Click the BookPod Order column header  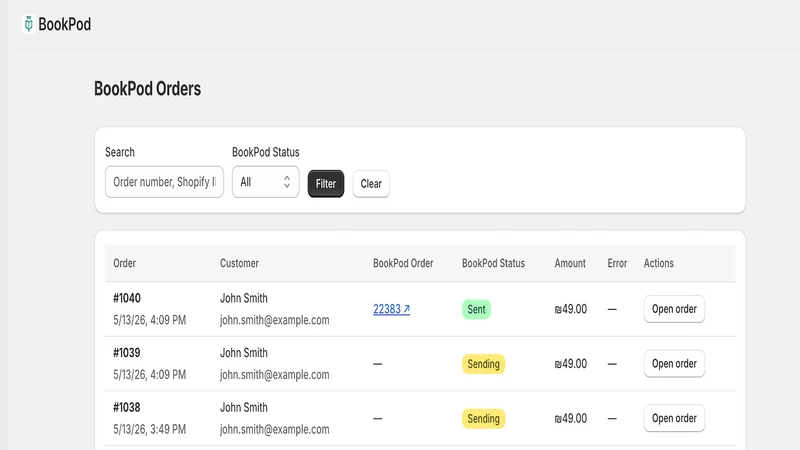(403, 263)
